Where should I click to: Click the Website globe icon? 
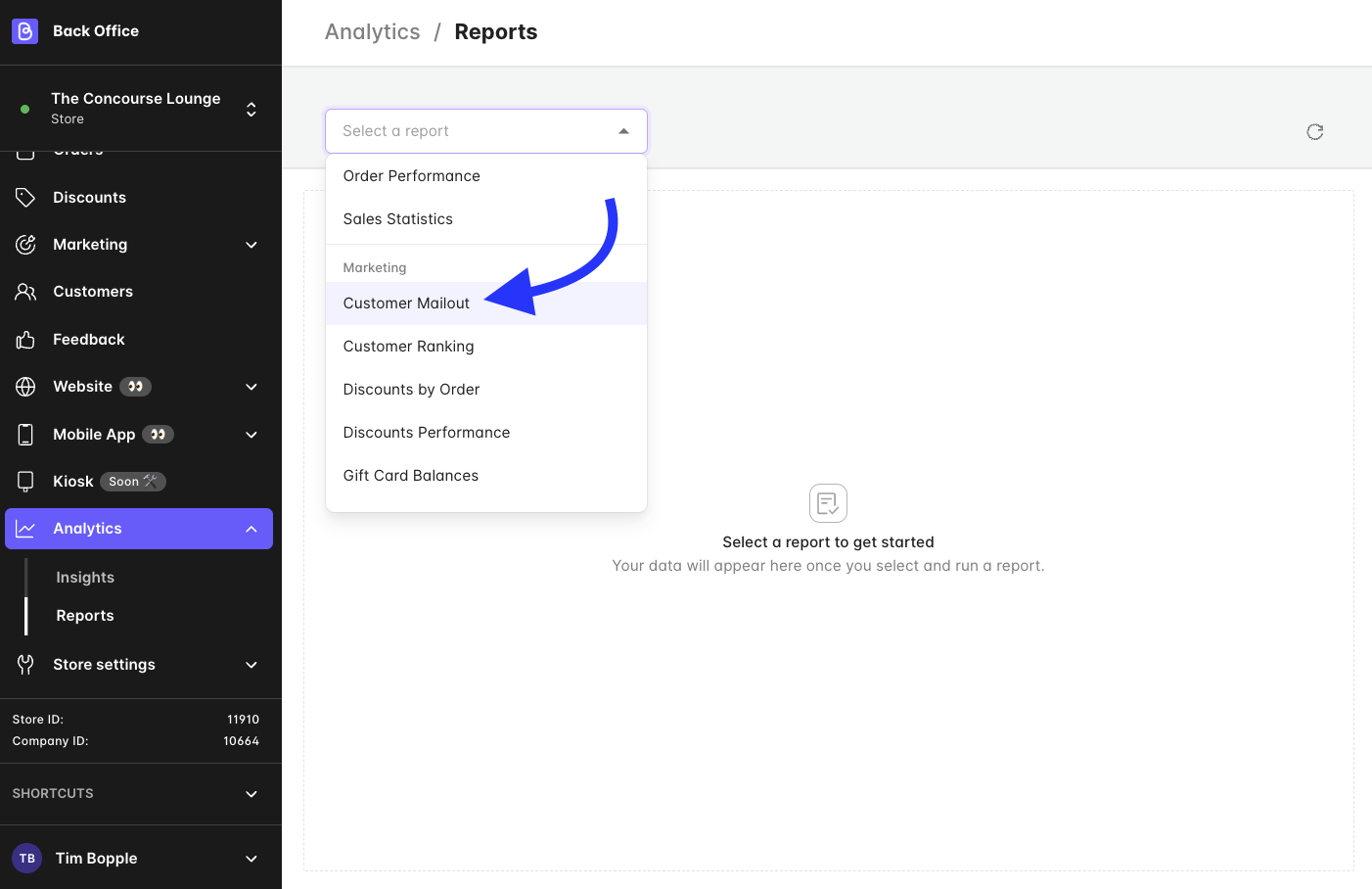click(x=25, y=387)
